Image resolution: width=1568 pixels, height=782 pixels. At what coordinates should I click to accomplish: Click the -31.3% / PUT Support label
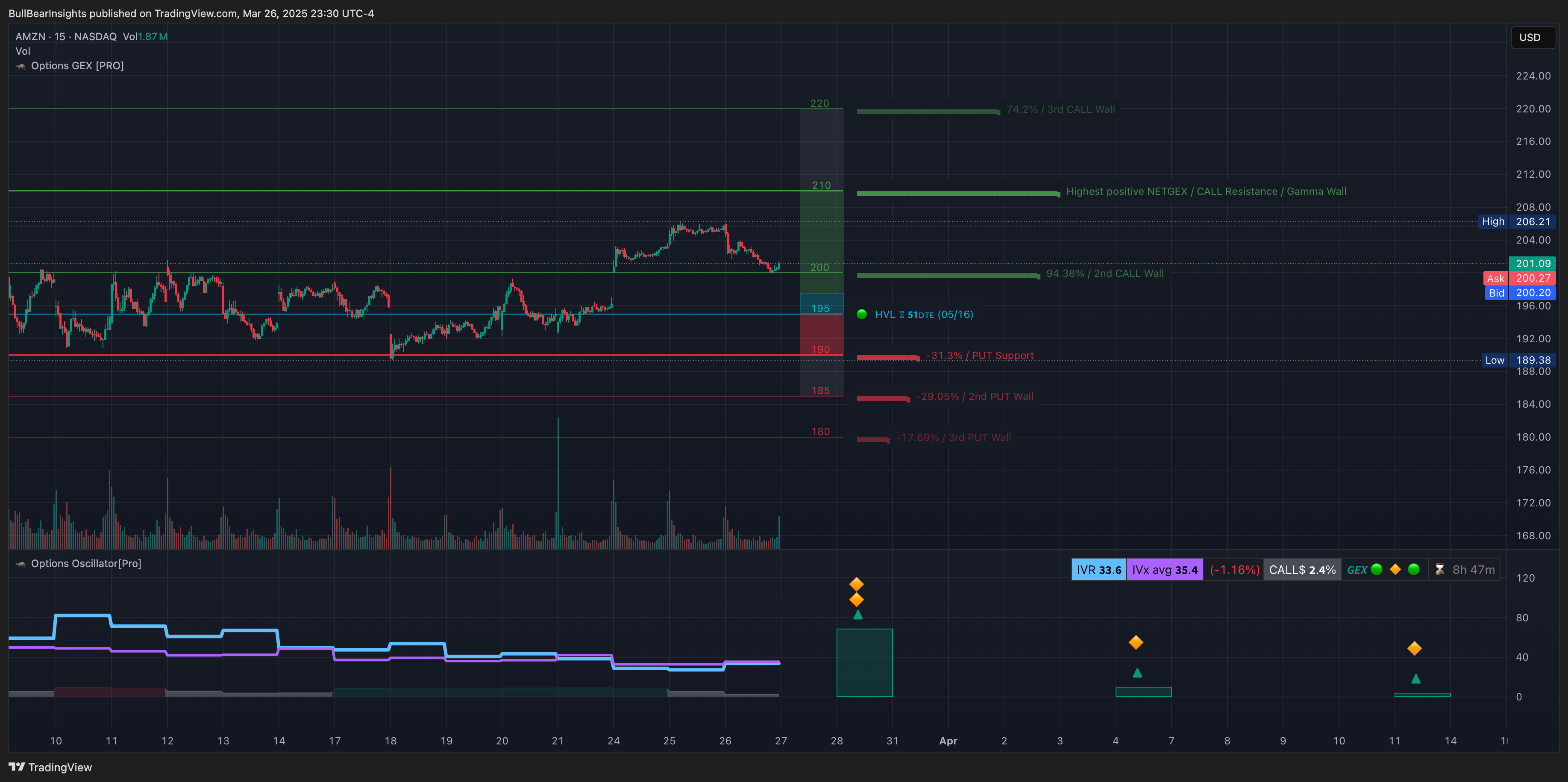pyautogui.click(x=979, y=356)
